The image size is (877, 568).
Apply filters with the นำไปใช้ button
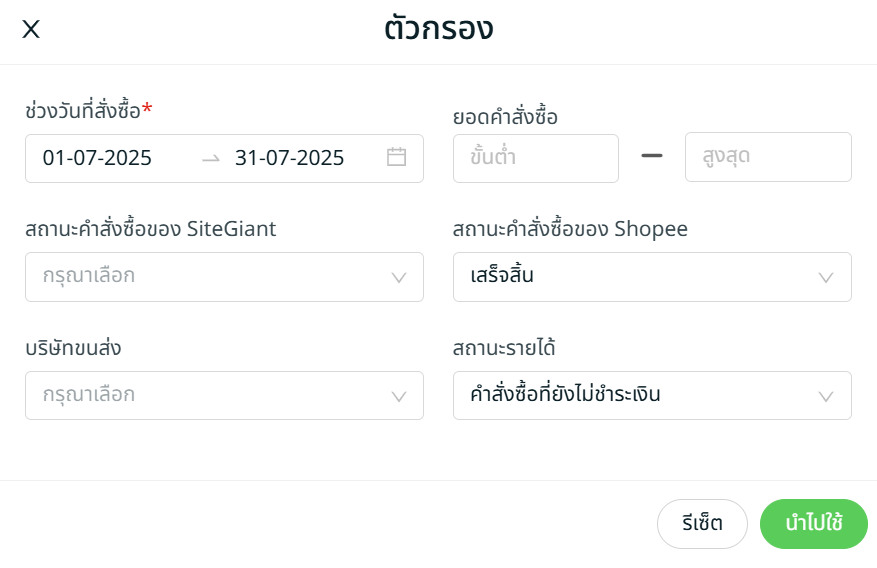click(x=813, y=523)
